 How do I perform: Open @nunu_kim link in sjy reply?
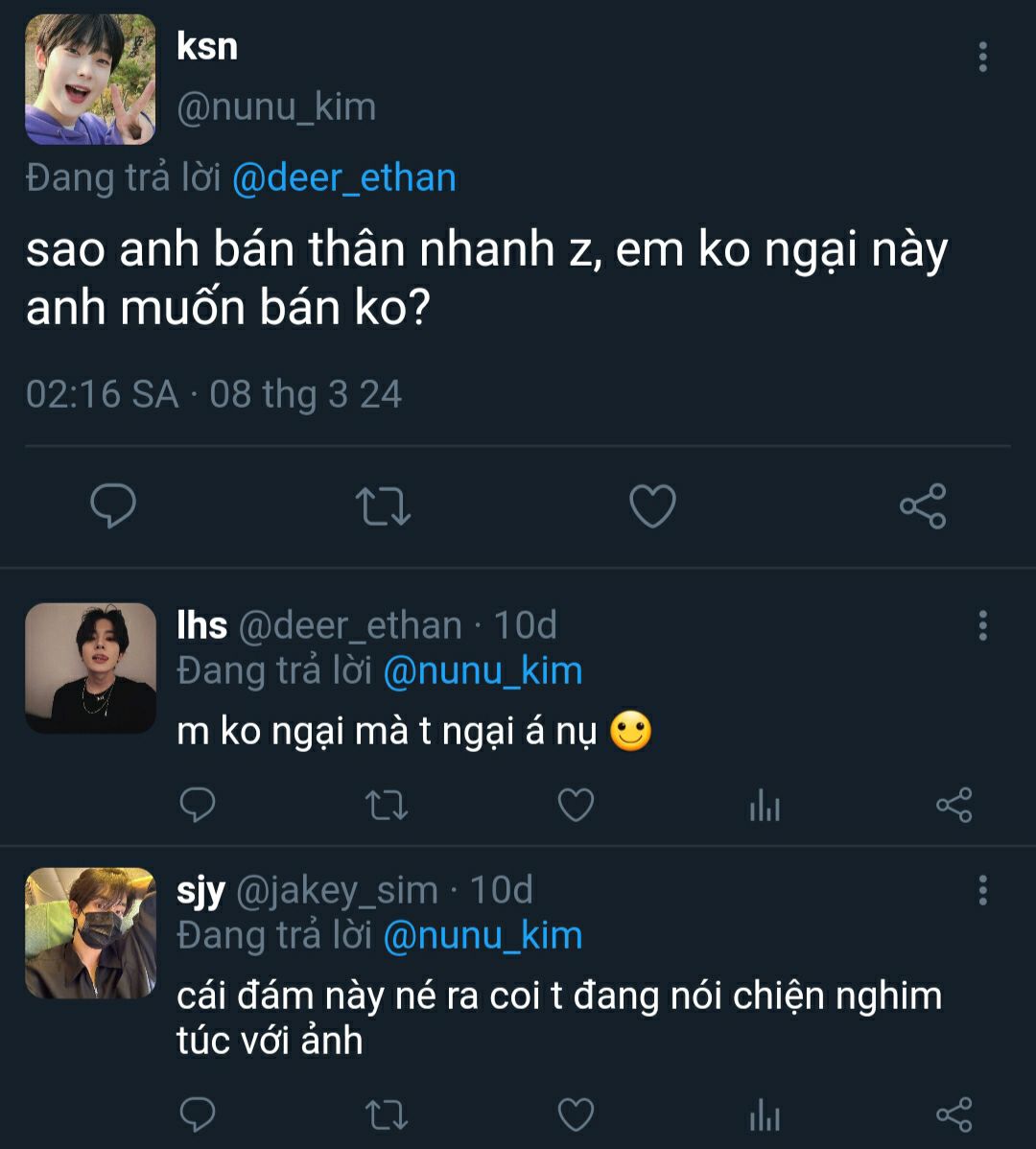[483, 935]
